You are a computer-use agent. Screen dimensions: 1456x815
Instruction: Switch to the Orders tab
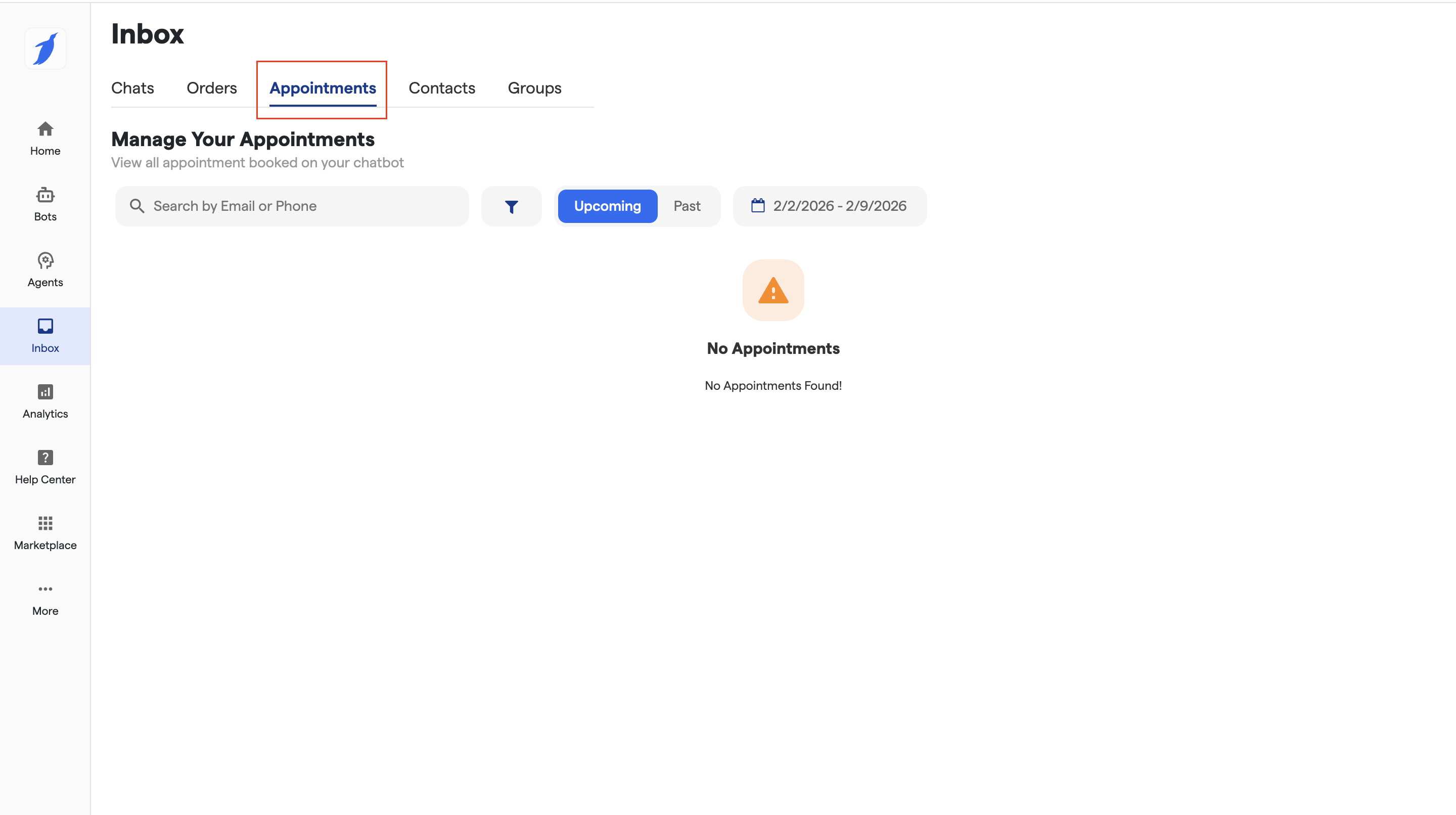[x=211, y=88]
